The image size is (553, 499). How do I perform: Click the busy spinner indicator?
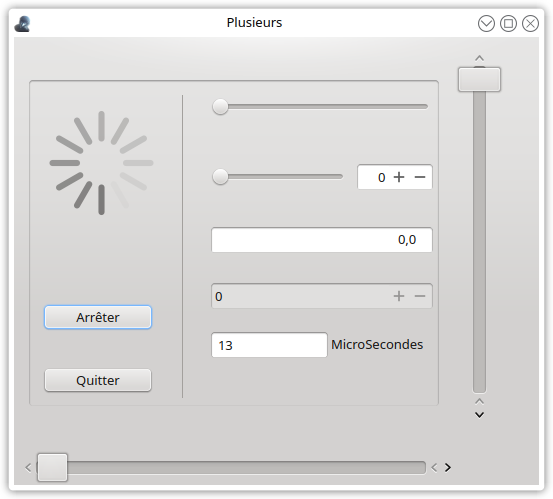tap(101, 163)
